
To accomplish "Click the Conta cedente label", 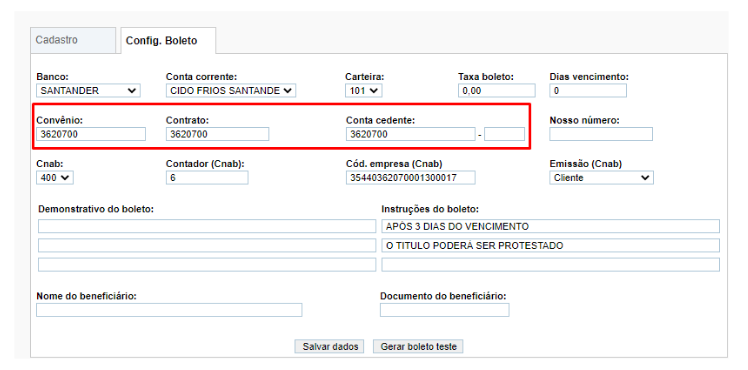I will coord(381,121).
